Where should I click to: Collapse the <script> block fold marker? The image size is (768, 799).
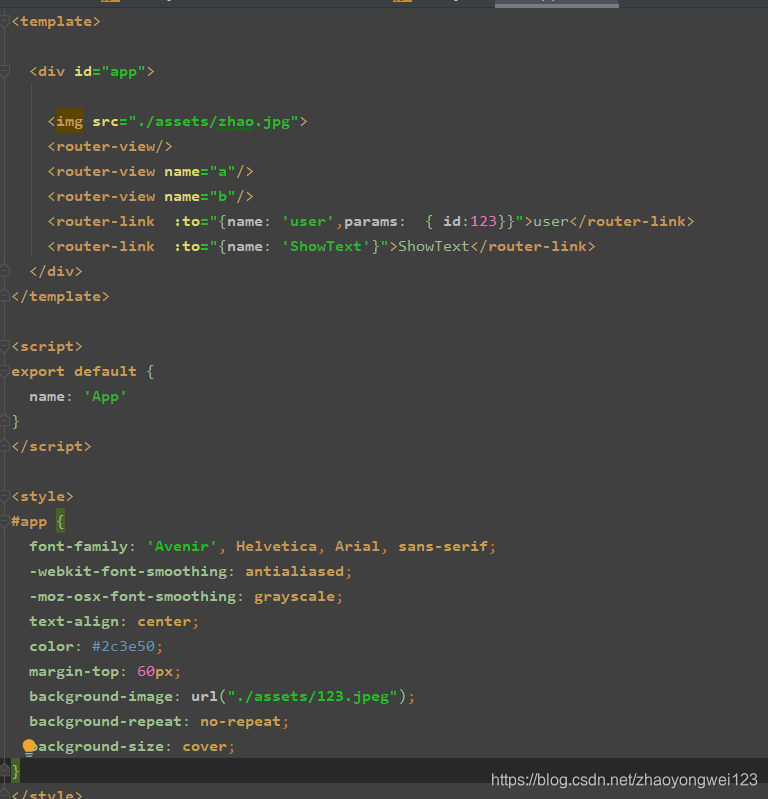point(5,347)
